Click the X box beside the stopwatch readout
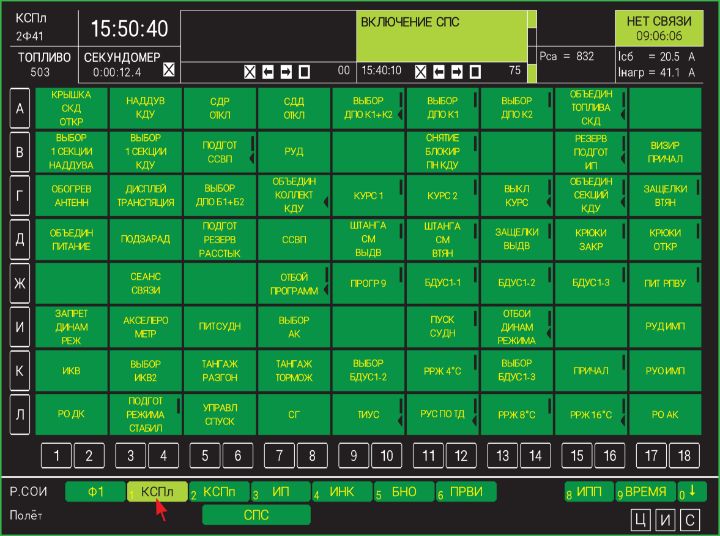Image resolution: width=720 pixels, height=536 pixels. click(168, 70)
